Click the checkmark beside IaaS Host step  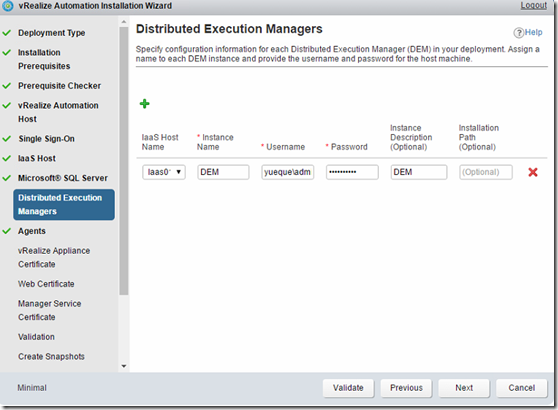[7, 158]
